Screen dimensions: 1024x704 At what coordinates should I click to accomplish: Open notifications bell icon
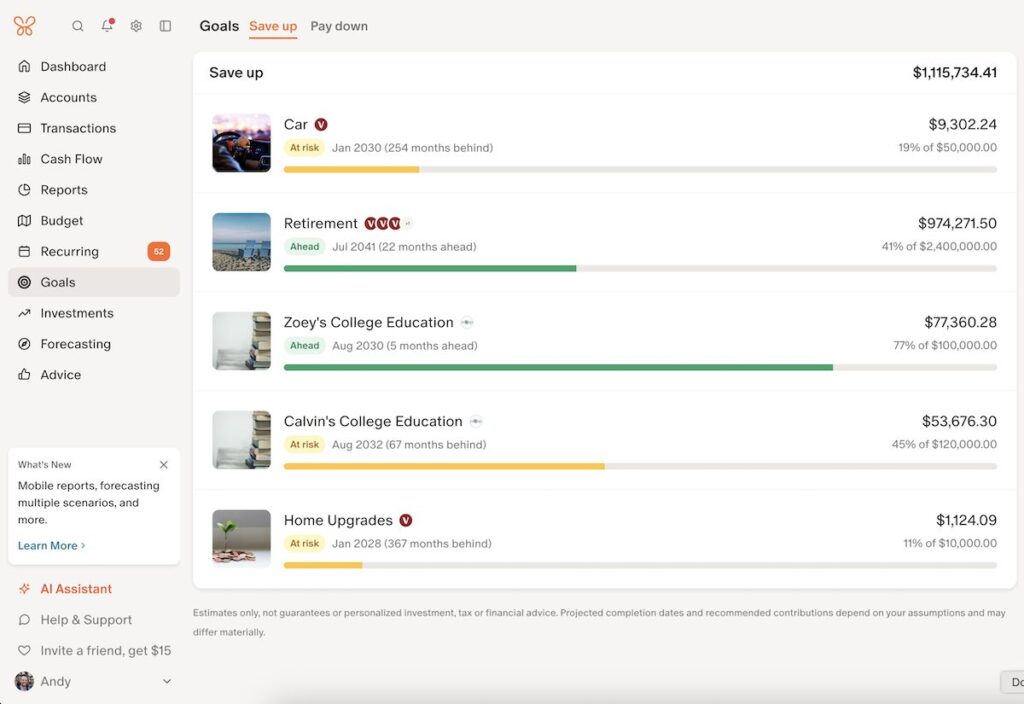pos(107,25)
